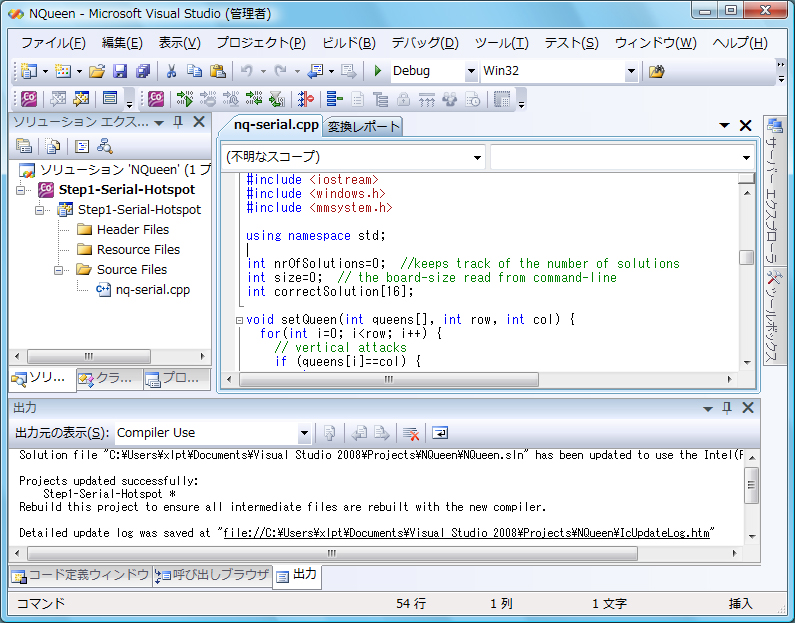
Task: Select ソリューション 'NQueen' root node
Action: tap(115, 170)
